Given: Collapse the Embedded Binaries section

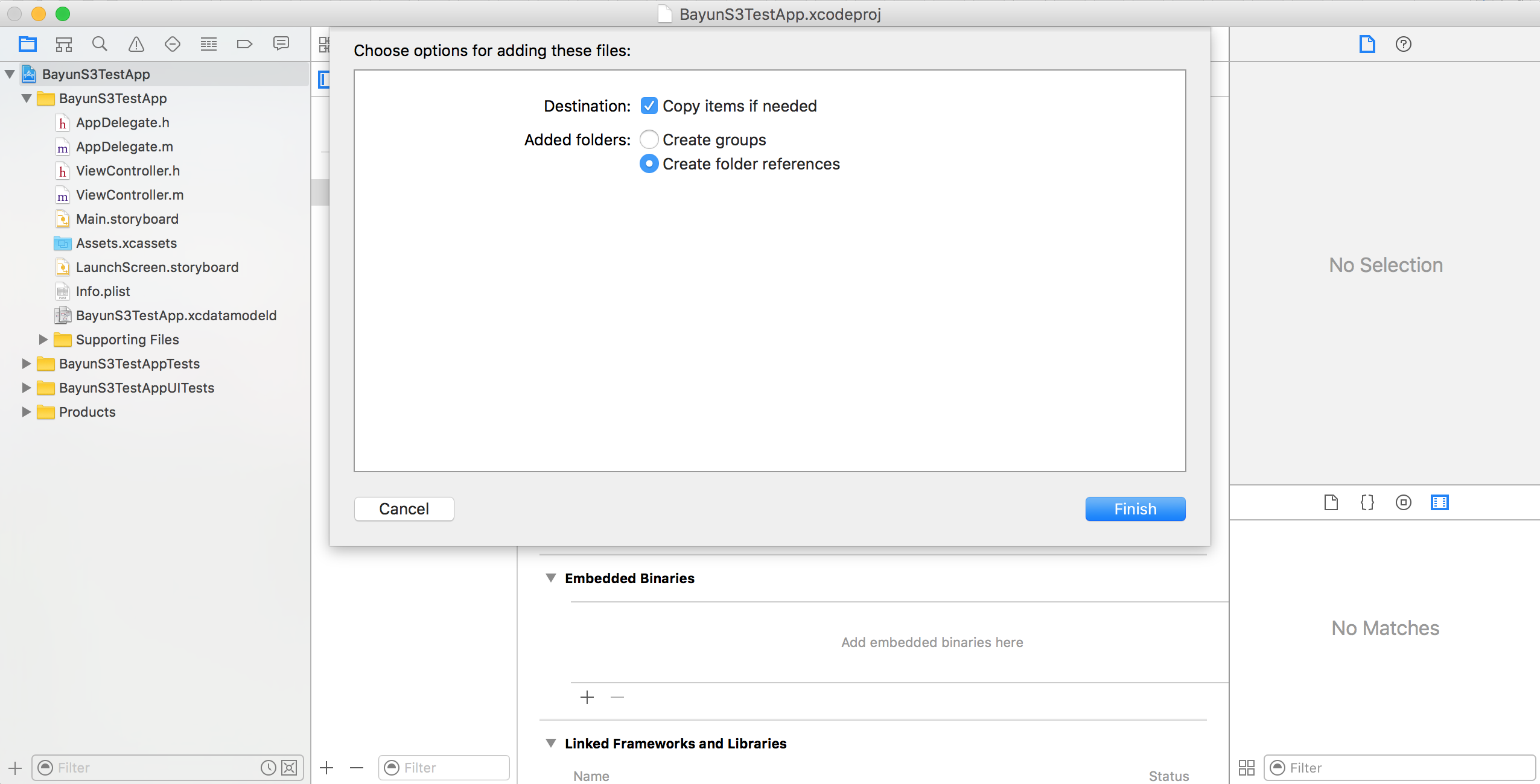Looking at the screenshot, I should pyautogui.click(x=550, y=578).
